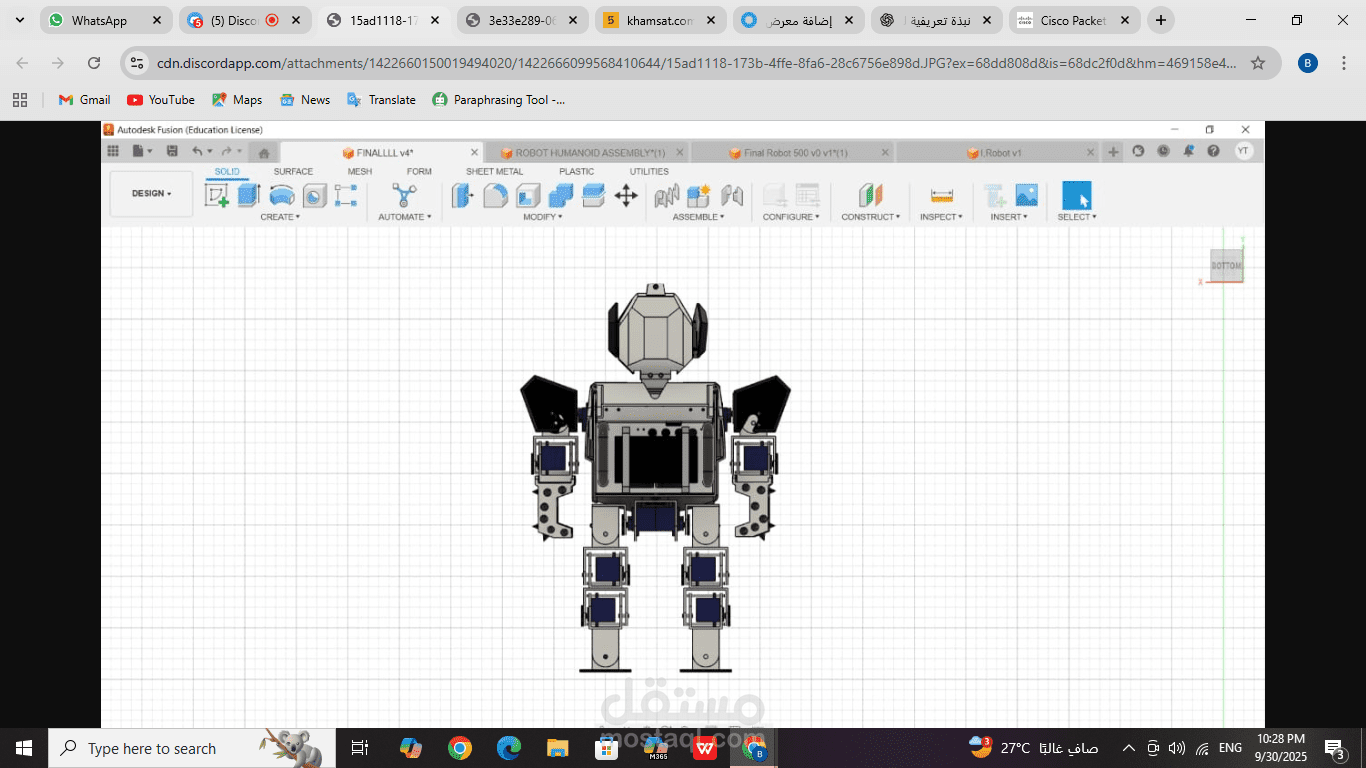Click the Extrude tool icon
Viewport: 1366px width, 768px height.
249,195
